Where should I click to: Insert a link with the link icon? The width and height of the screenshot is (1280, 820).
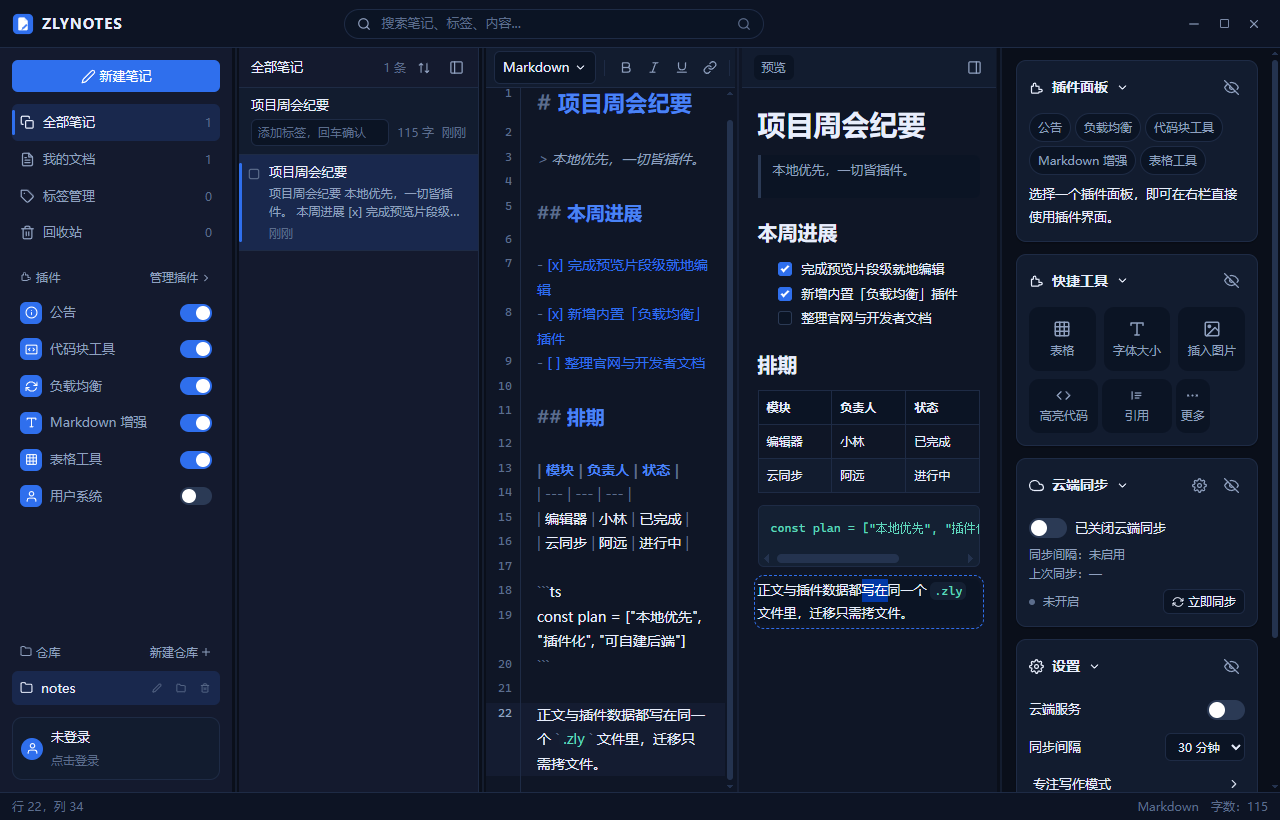click(x=710, y=67)
